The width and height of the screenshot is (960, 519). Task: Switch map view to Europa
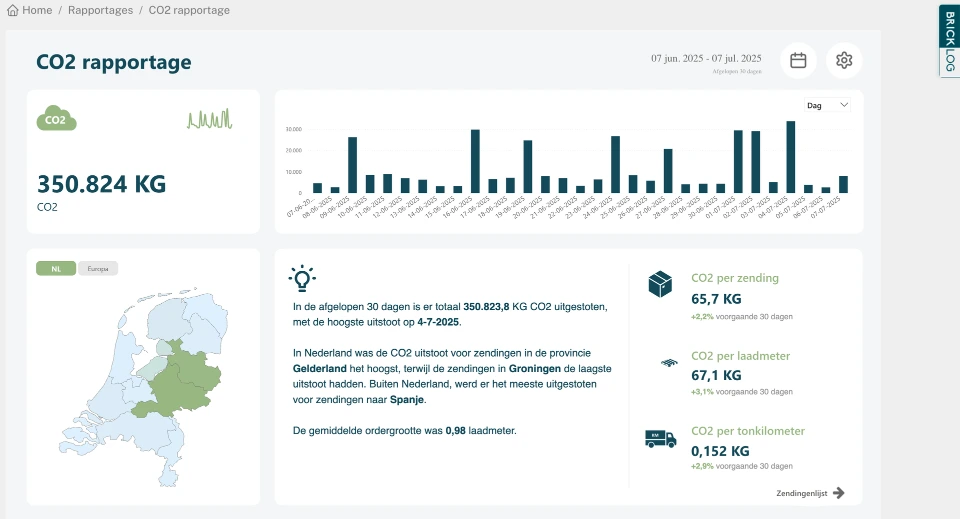(98, 268)
